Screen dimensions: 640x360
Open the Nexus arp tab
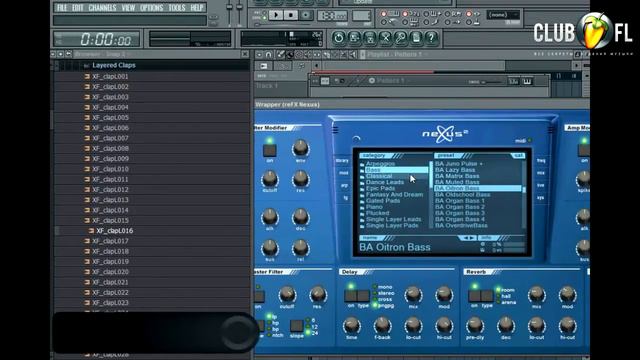(x=344, y=185)
